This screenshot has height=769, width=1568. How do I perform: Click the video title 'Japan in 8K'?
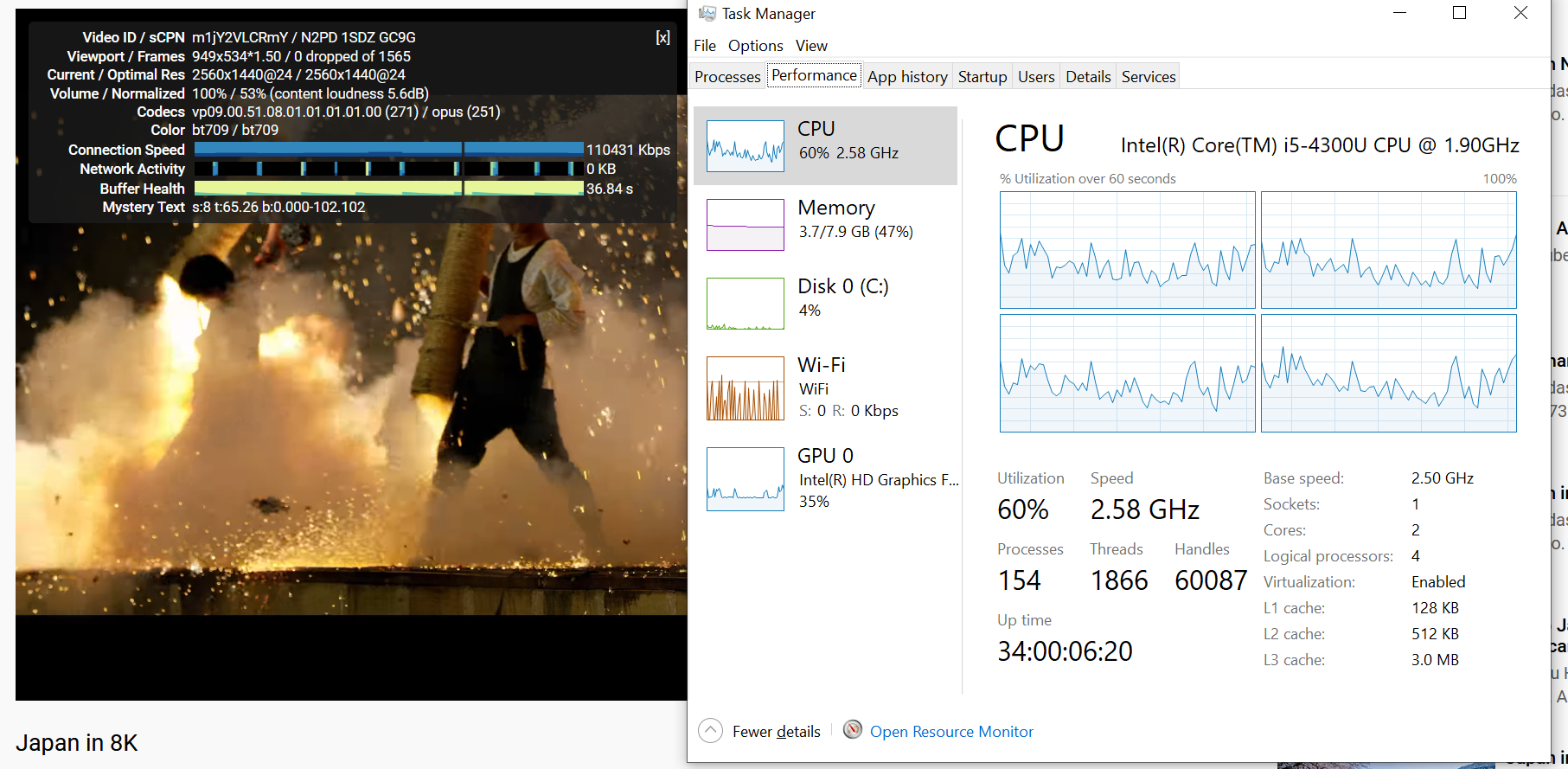pyautogui.click(x=77, y=743)
